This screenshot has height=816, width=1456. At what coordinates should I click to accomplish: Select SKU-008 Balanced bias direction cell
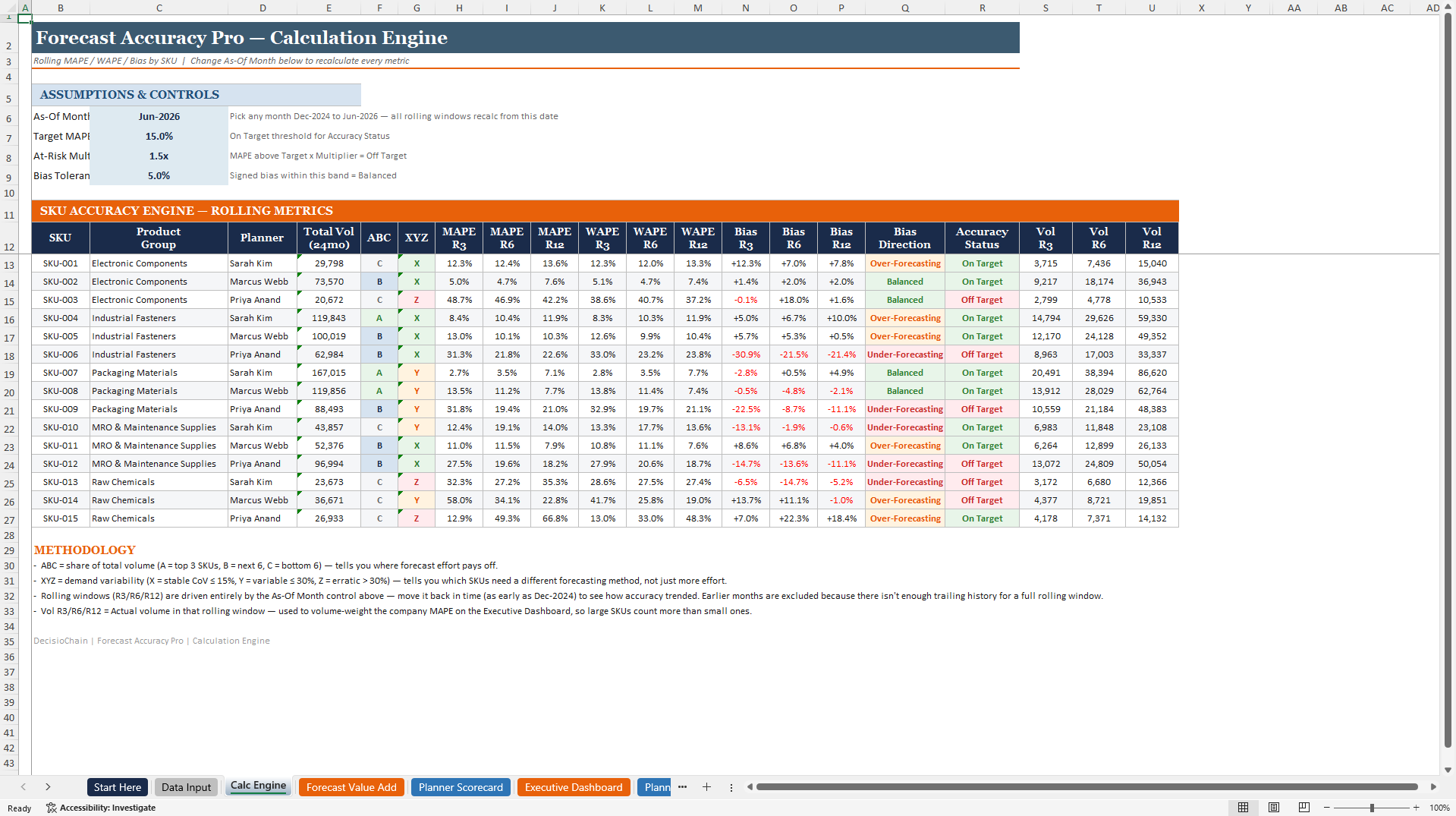pos(905,391)
